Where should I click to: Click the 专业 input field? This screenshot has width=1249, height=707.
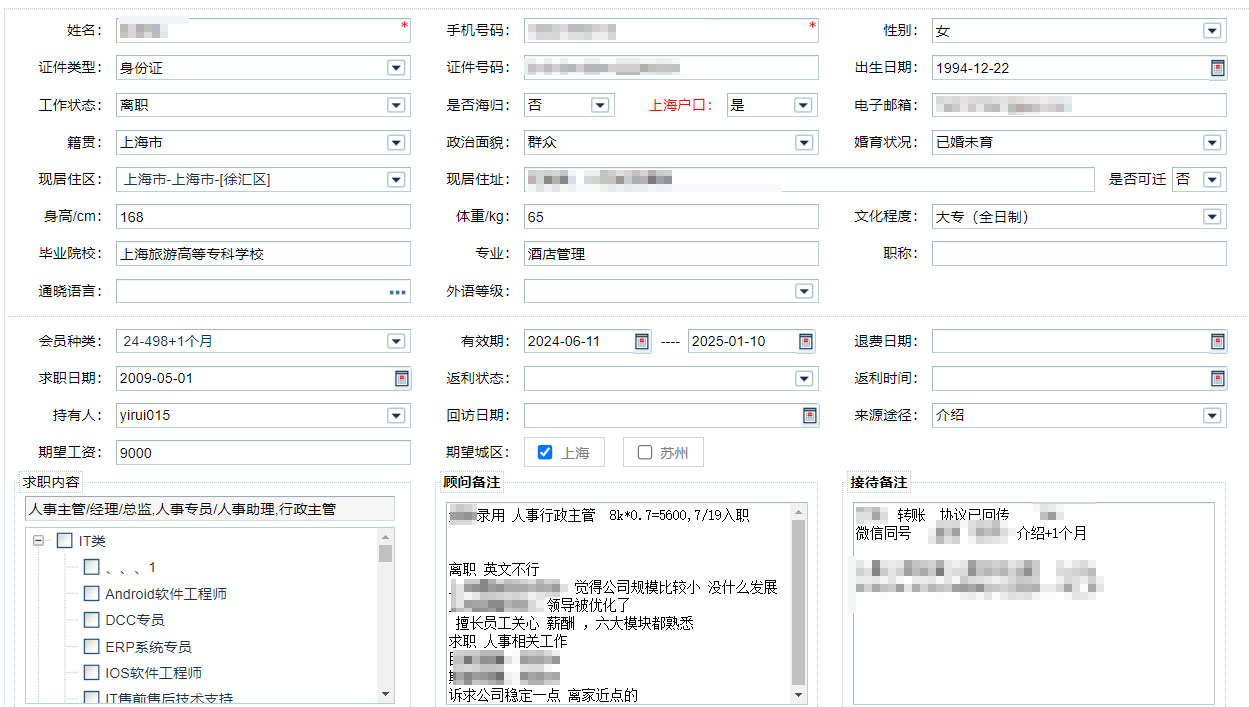(671, 254)
